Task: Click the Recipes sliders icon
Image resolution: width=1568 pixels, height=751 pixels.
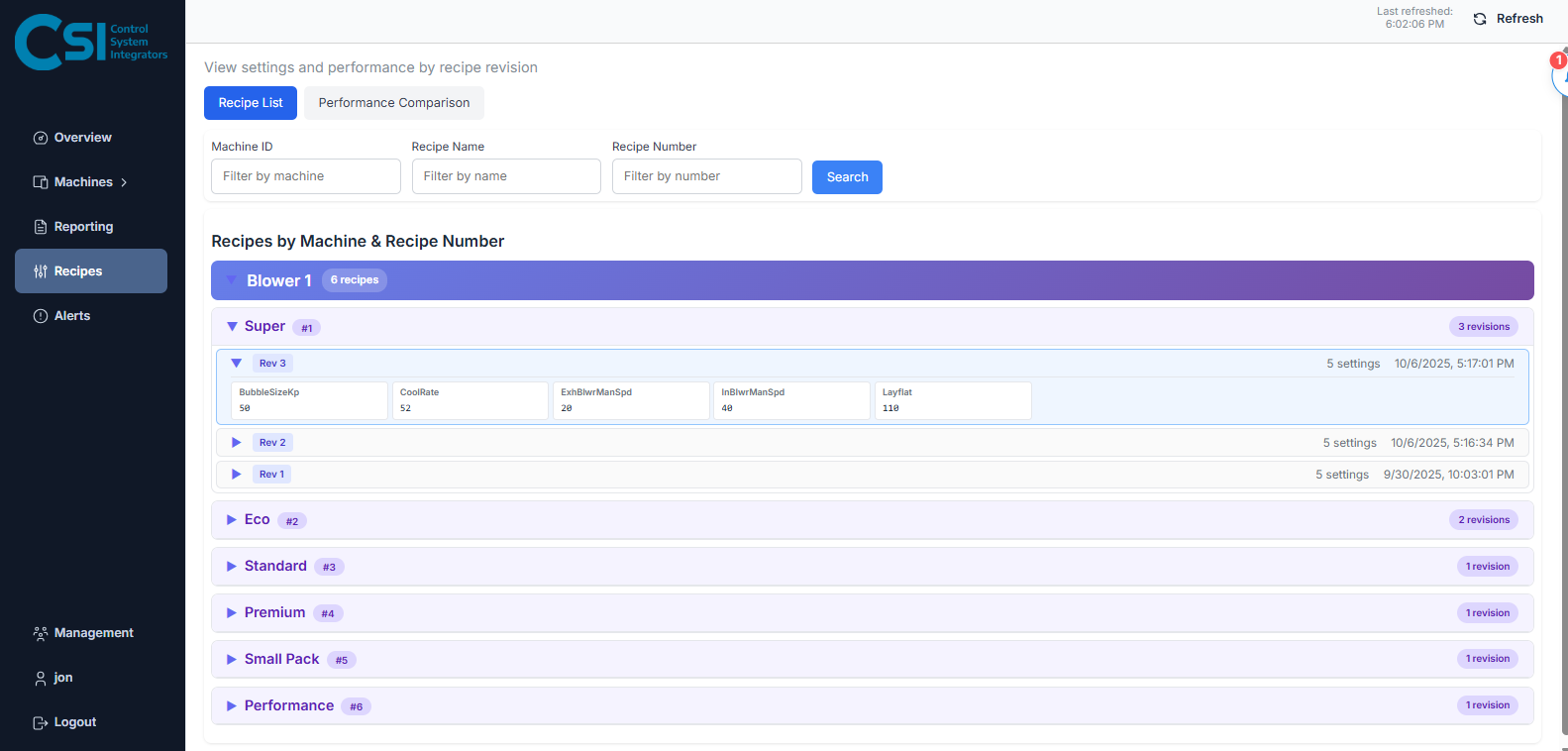Action: pos(41,271)
